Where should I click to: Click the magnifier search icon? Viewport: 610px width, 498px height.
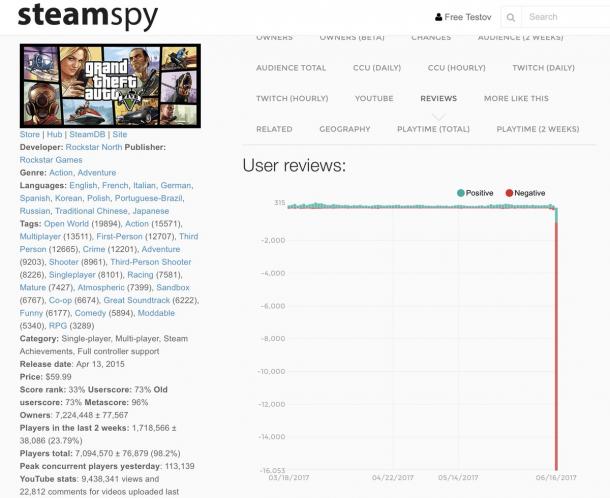pos(511,18)
